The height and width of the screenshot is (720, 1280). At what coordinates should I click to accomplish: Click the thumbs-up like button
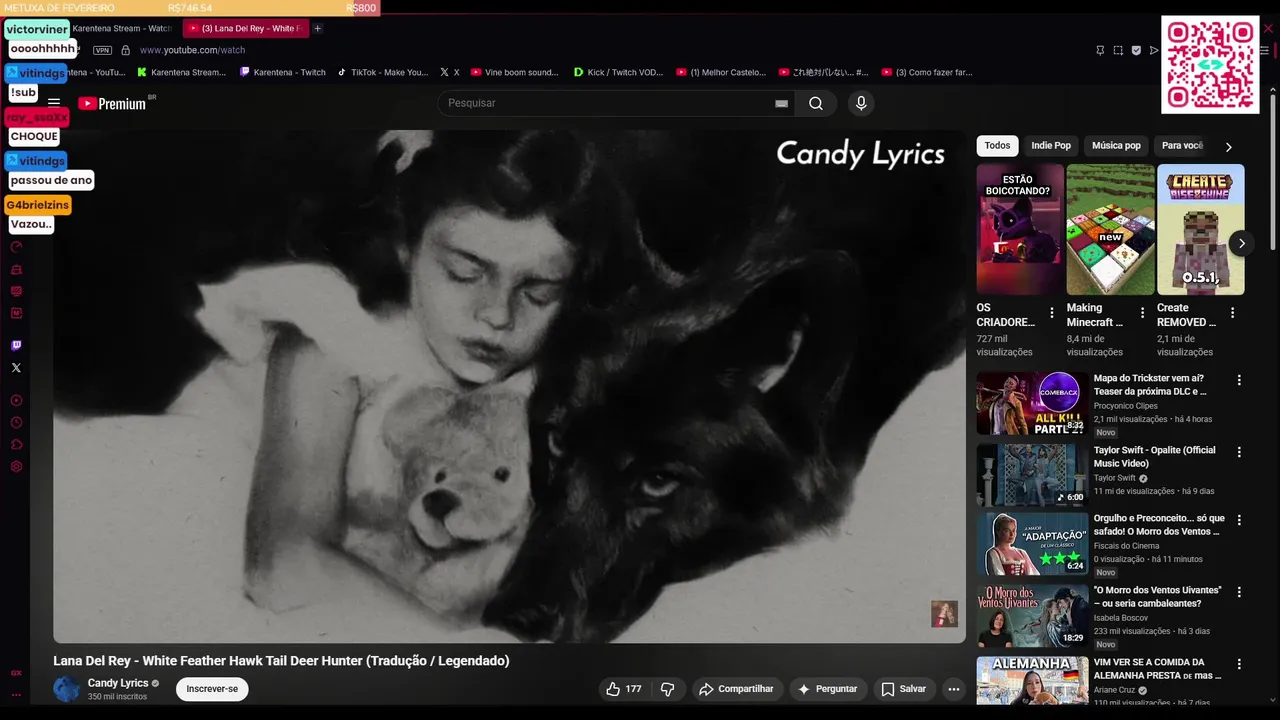coord(623,689)
